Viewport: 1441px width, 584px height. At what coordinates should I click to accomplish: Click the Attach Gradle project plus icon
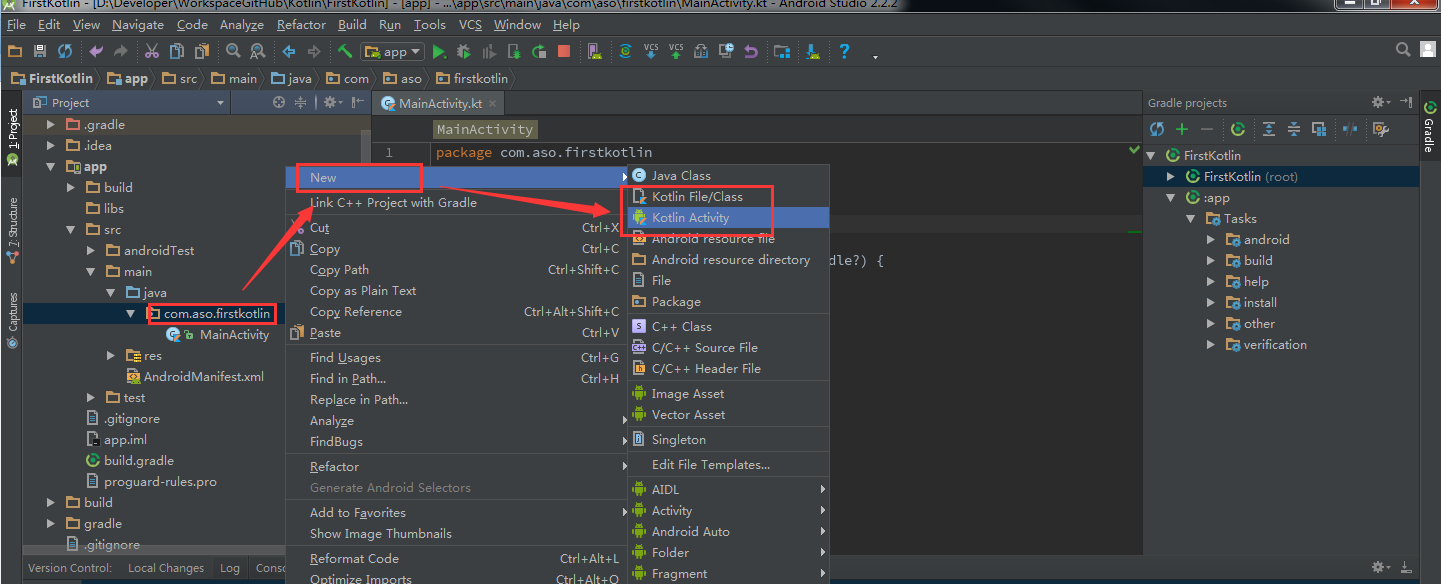pyautogui.click(x=1182, y=129)
